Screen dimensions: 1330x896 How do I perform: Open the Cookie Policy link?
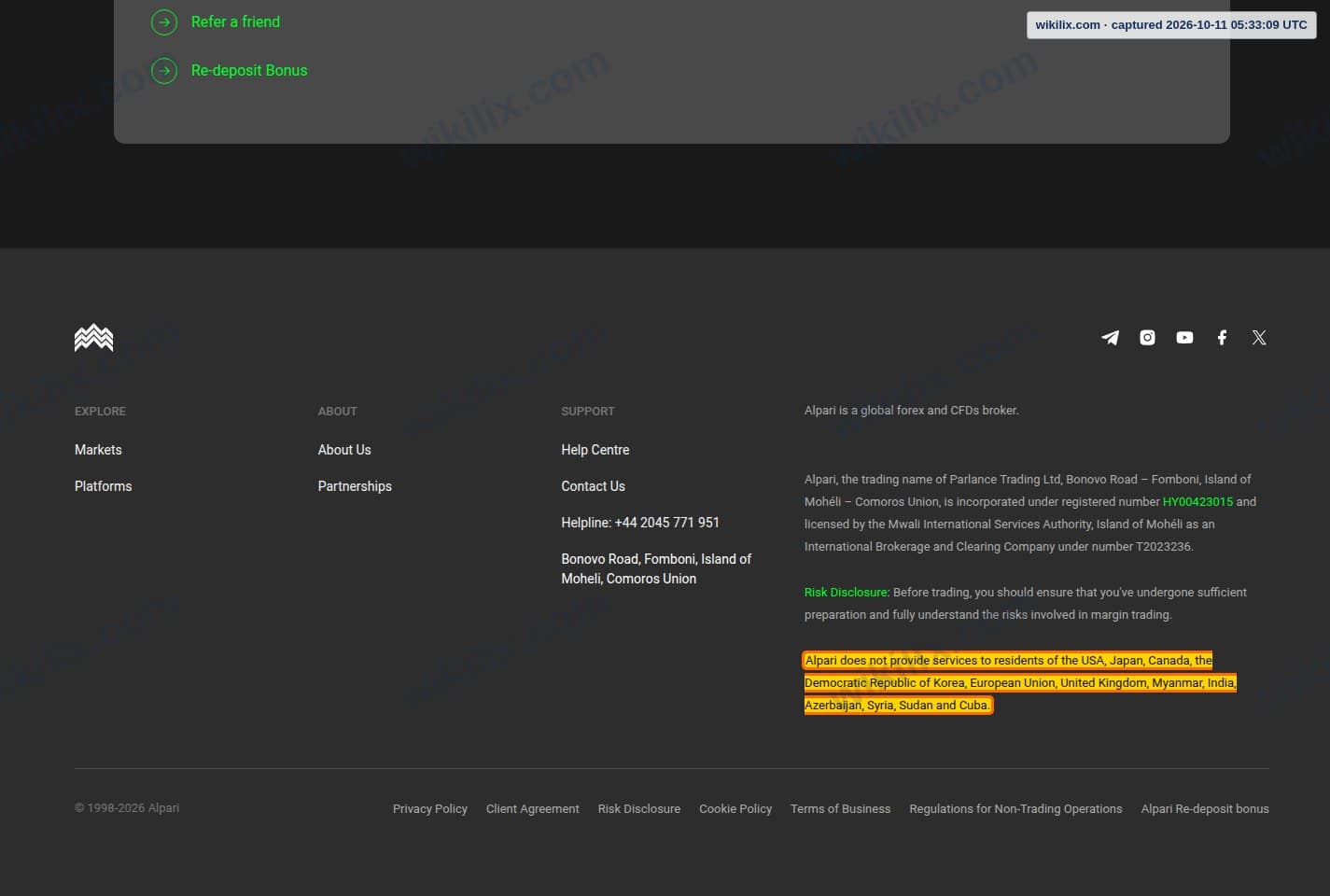(735, 809)
